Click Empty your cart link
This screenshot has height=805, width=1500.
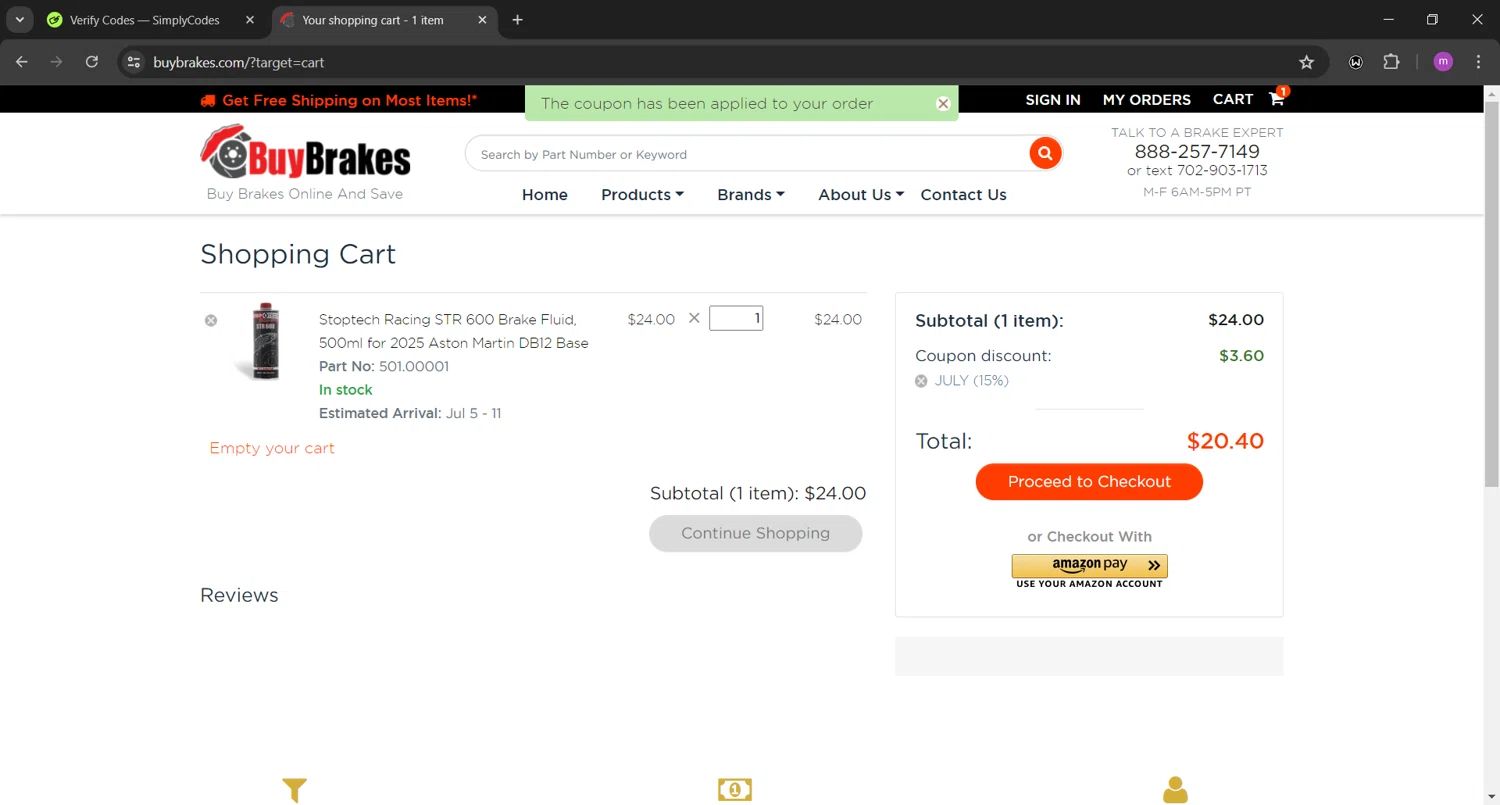272,448
